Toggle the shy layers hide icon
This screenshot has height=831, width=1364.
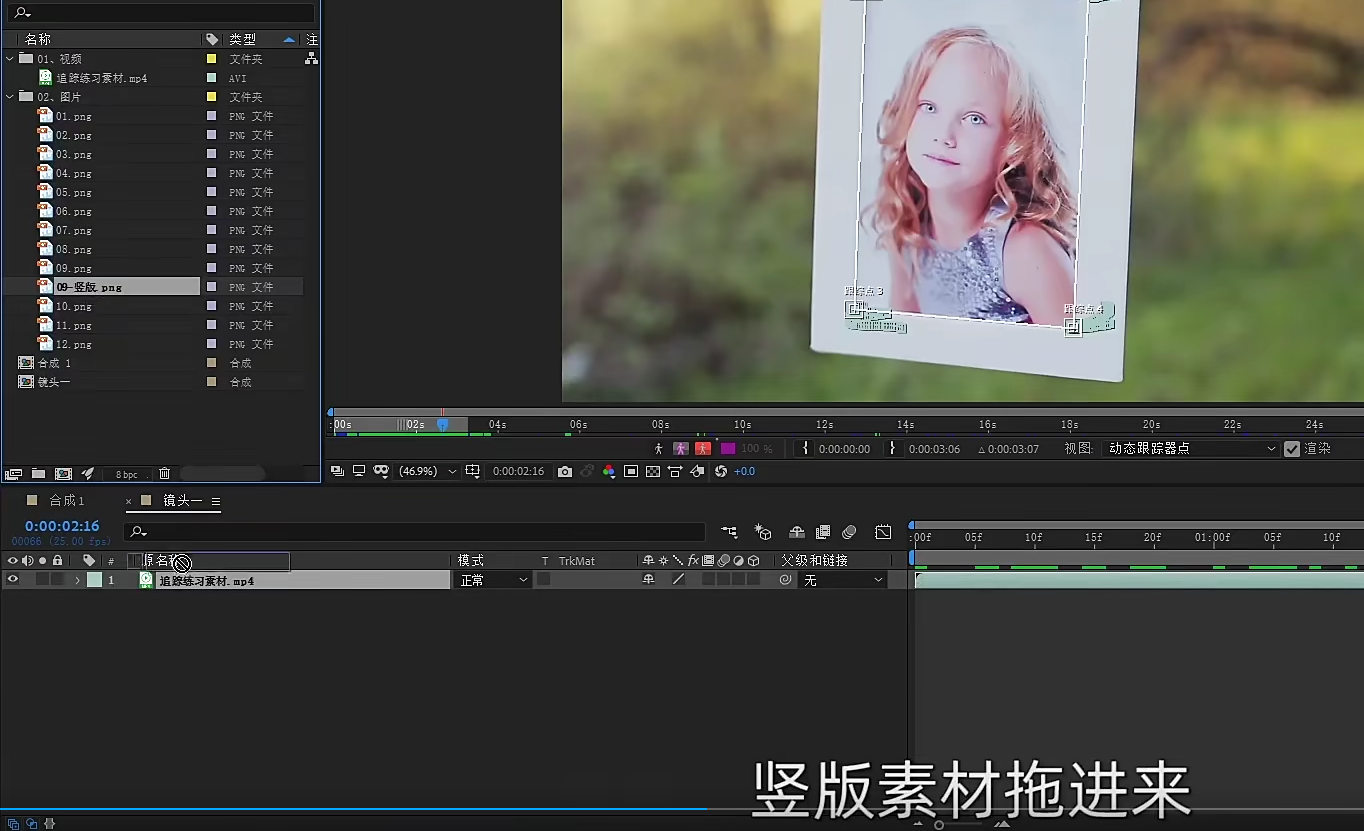797,532
